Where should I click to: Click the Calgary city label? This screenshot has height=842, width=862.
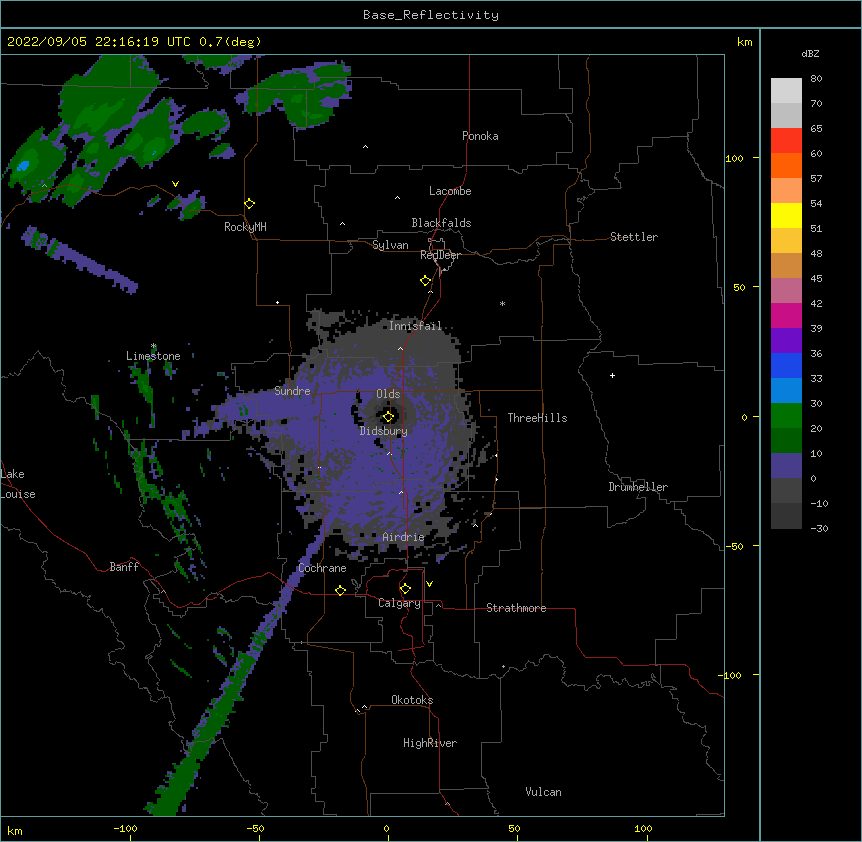pos(399,603)
